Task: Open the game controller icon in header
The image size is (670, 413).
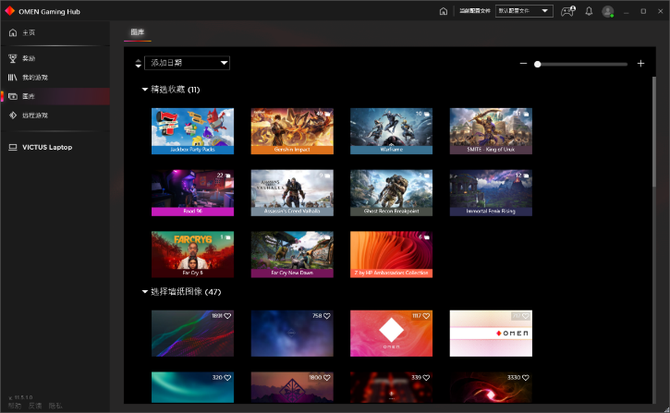Action: point(568,11)
